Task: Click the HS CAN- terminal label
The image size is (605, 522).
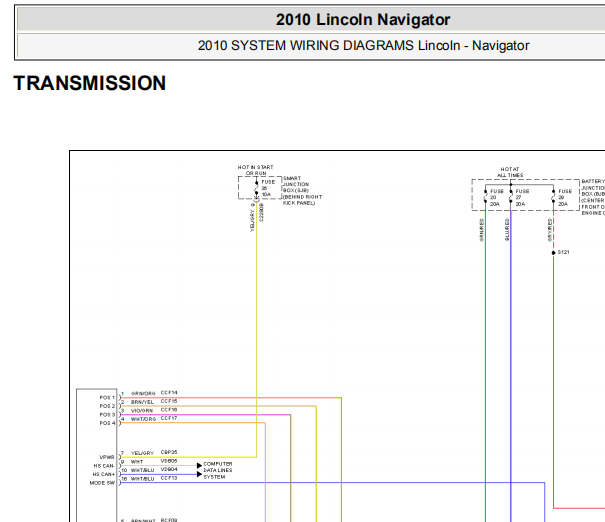Action: (x=104, y=466)
